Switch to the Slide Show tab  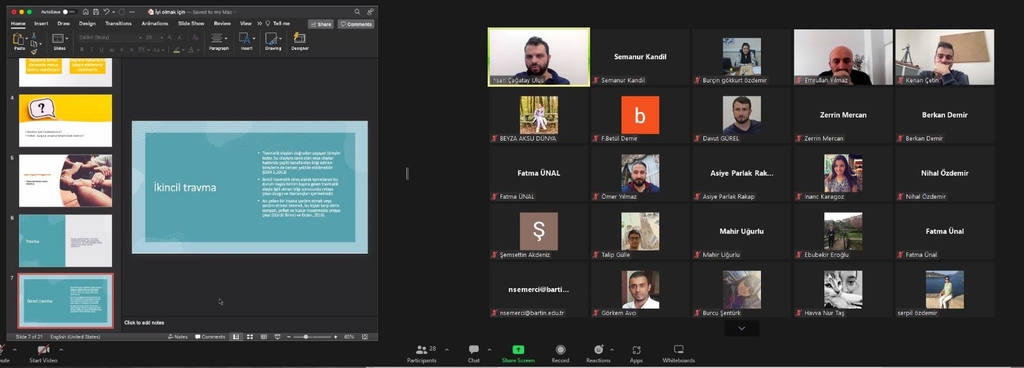click(191, 23)
